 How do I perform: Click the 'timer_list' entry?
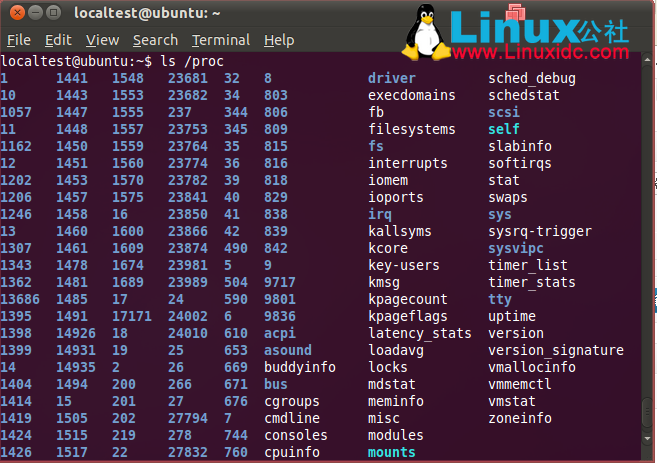[x=528, y=266]
